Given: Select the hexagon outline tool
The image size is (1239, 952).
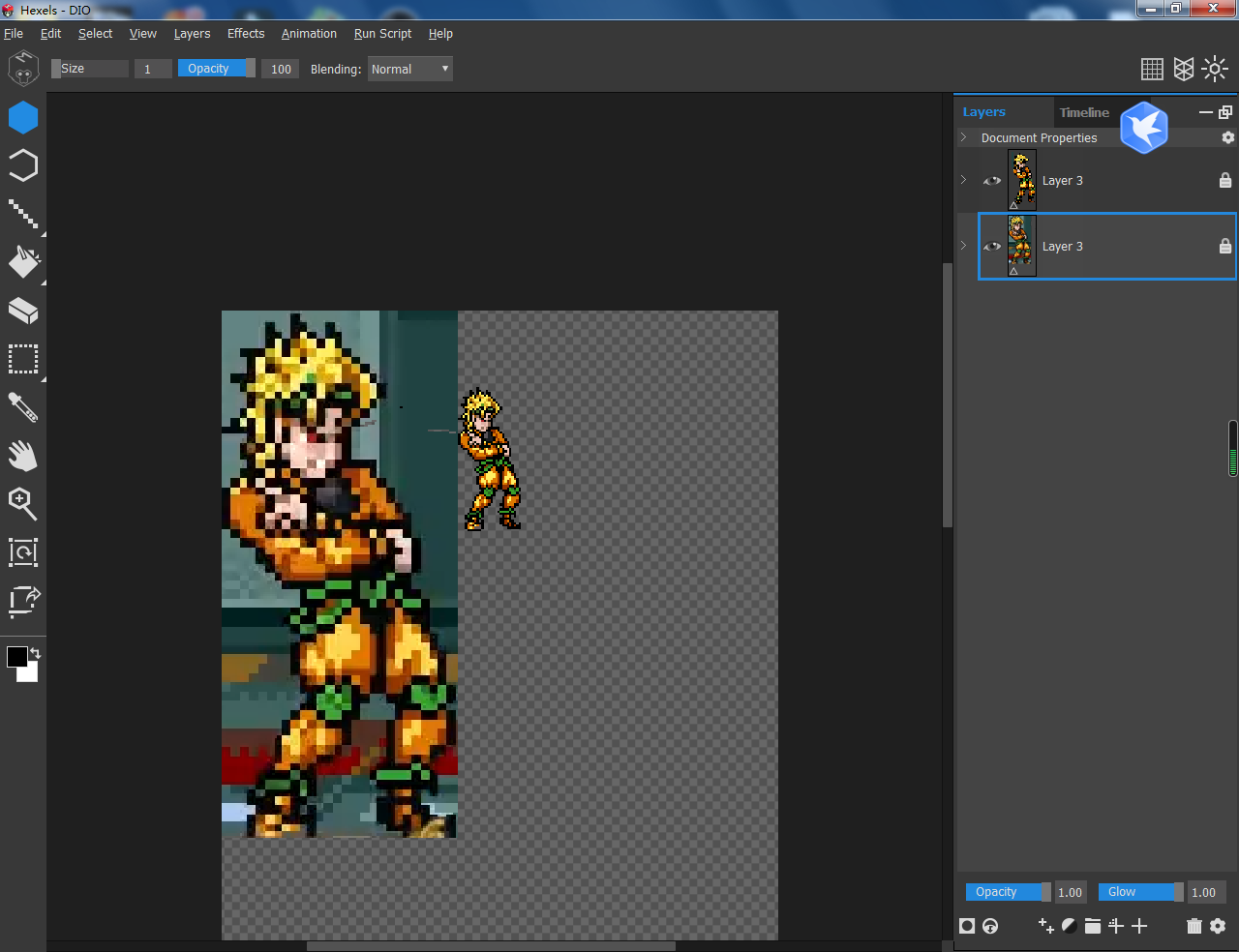Looking at the screenshot, I should (23, 165).
